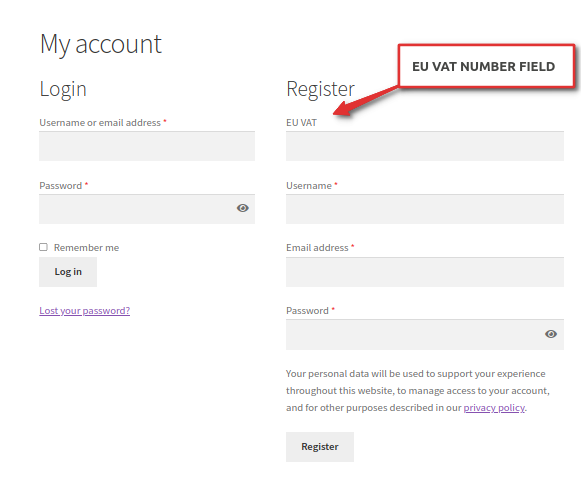Open the privacy policy link
Image resolution: width=581 pixels, height=498 pixels.
click(494, 408)
